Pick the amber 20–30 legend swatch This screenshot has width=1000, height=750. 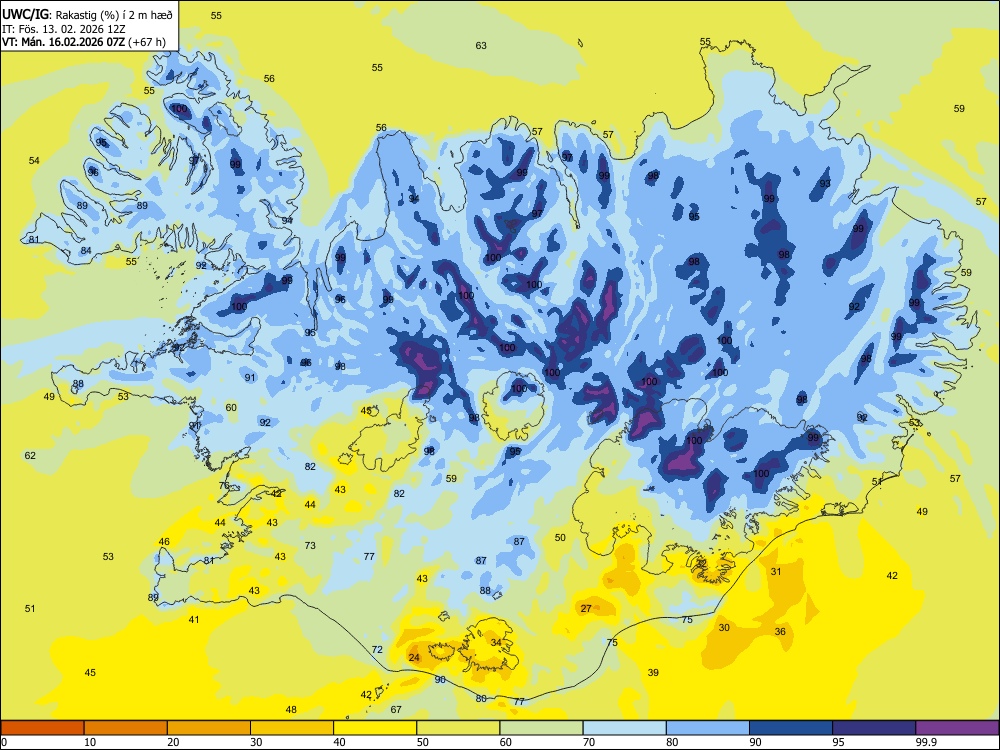tap(209, 728)
